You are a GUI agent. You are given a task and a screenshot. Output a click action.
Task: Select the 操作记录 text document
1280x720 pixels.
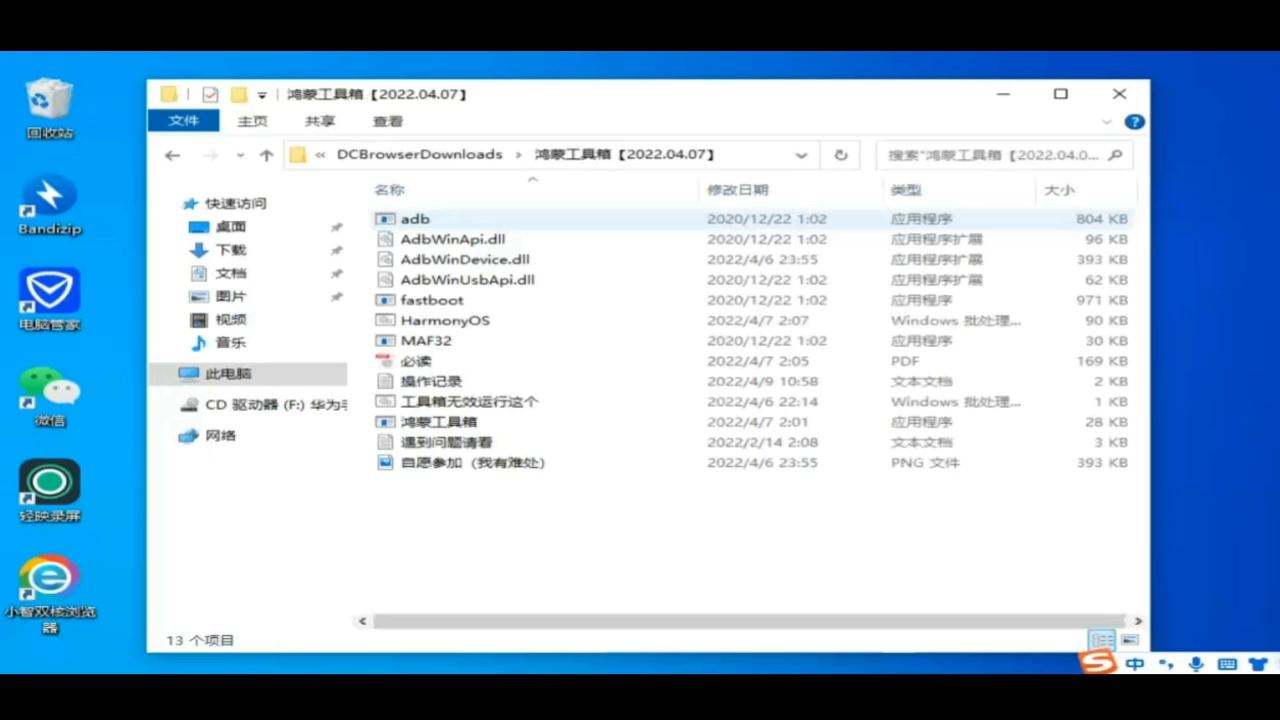click(x=431, y=382)
